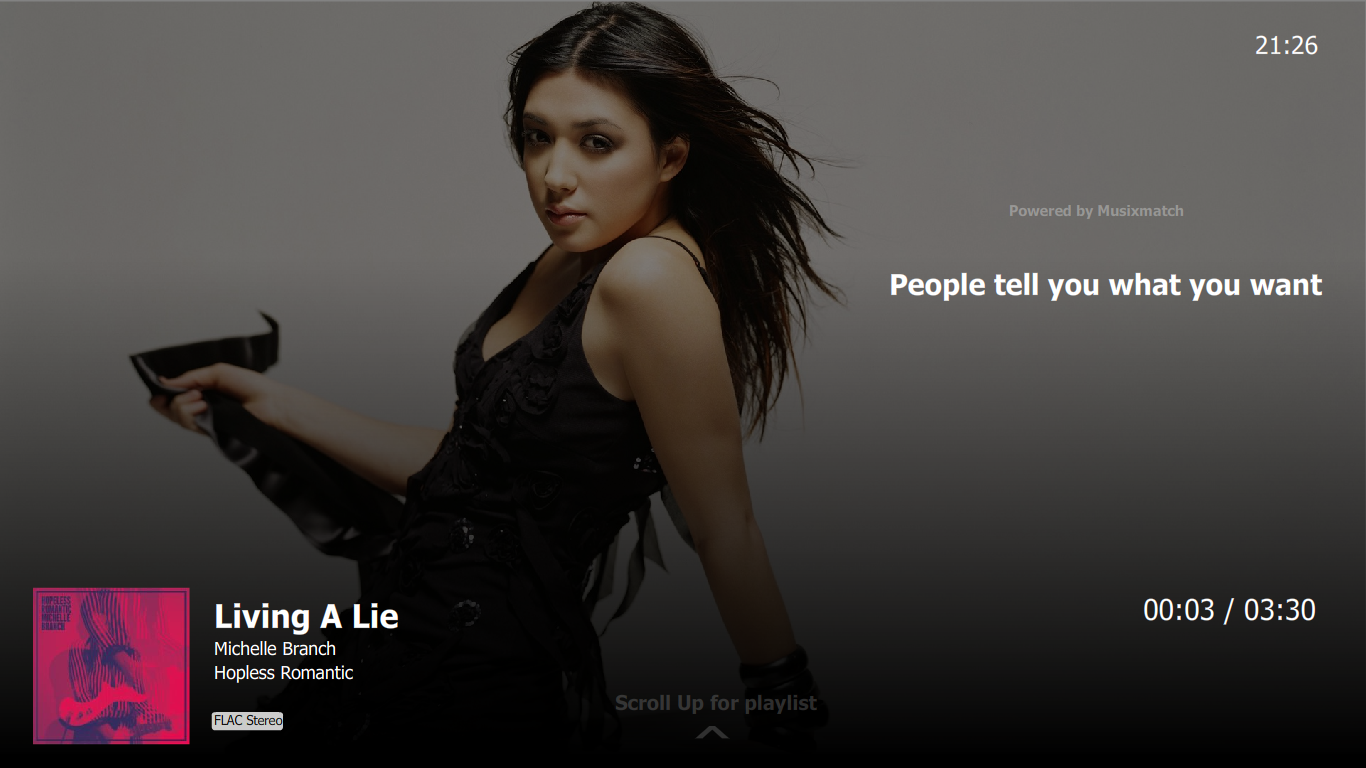Click the 21:26 clock display
Image resolution: width=1366 pixels, height=768 pixels.
click(1287, 45)
